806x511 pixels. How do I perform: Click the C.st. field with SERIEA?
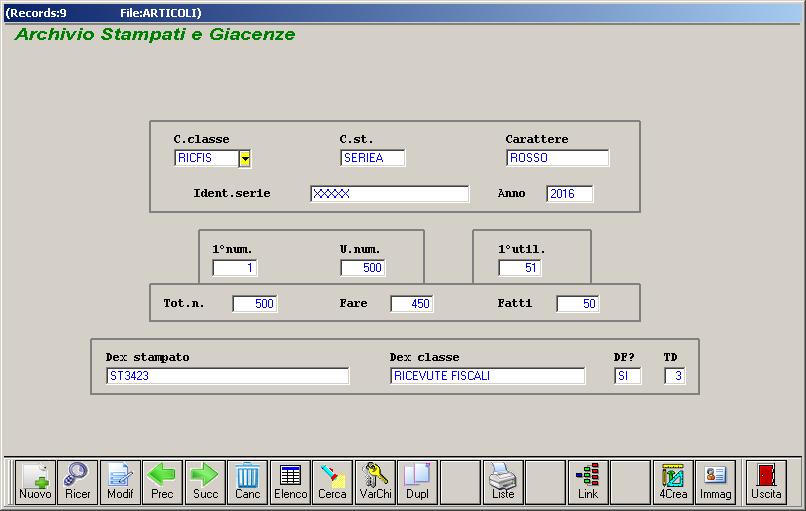[x=373, y=158]
